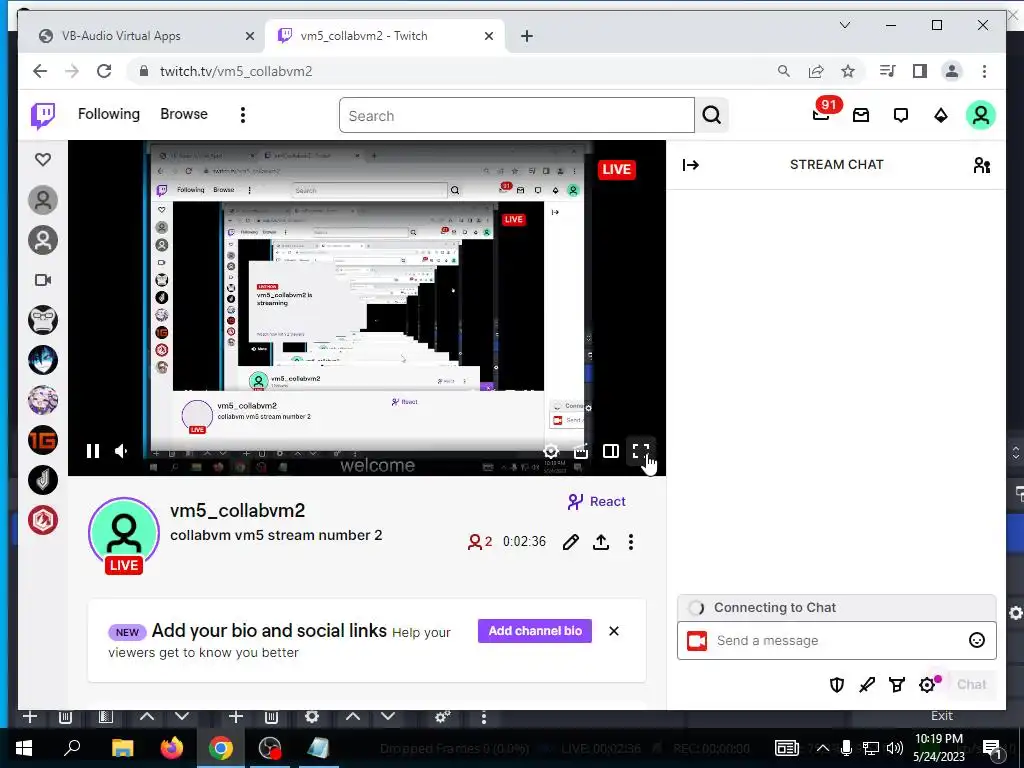Reload the page in Chrome
The image size is (1024, 768).
104,71
